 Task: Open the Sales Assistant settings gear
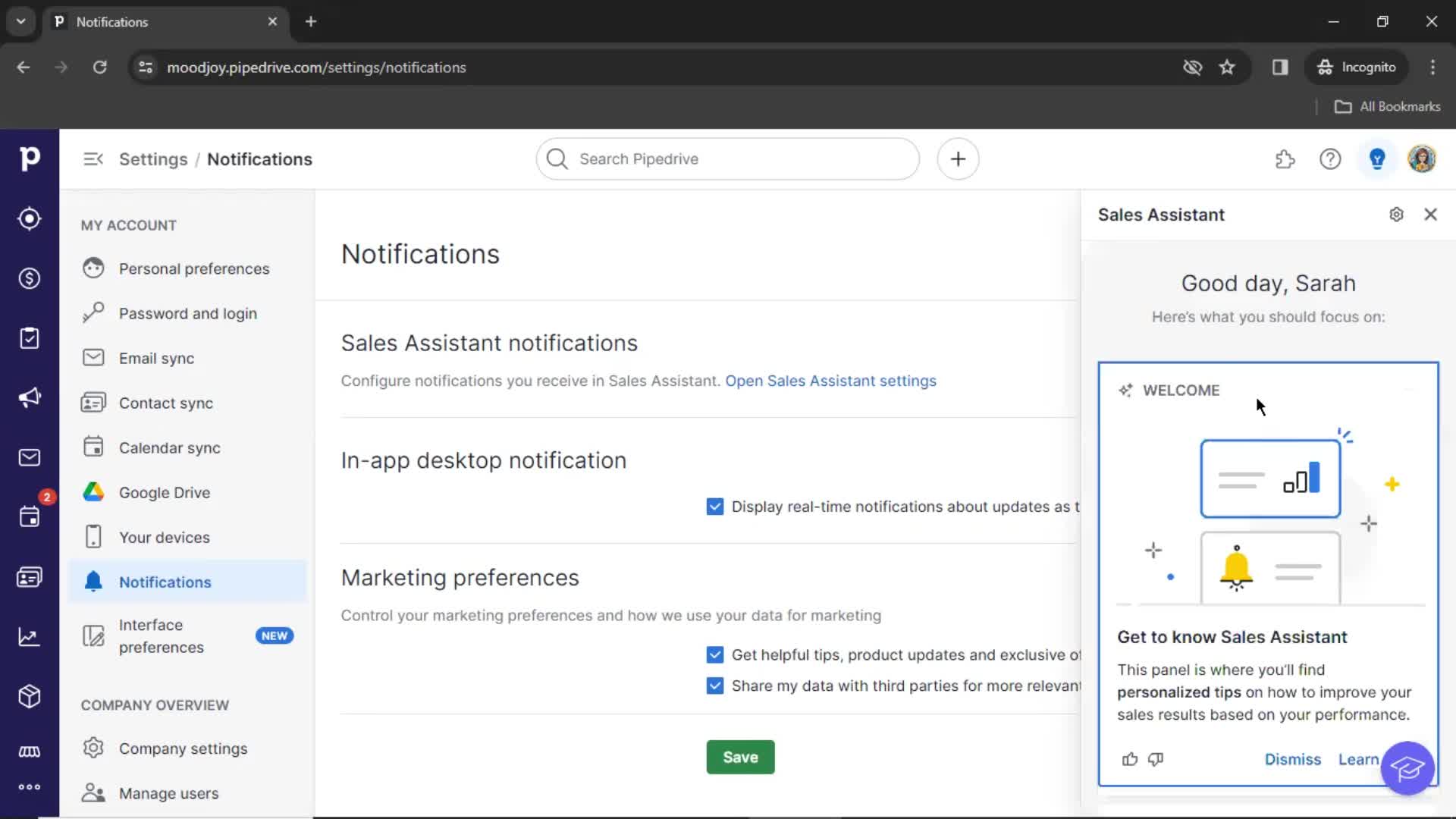pyautogui.click(x=1397, y=214)
